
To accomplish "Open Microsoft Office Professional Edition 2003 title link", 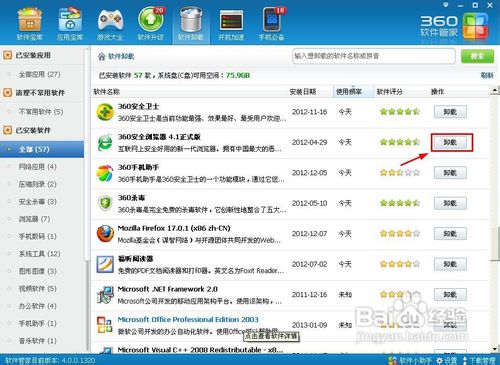I will tap(188, 319).
